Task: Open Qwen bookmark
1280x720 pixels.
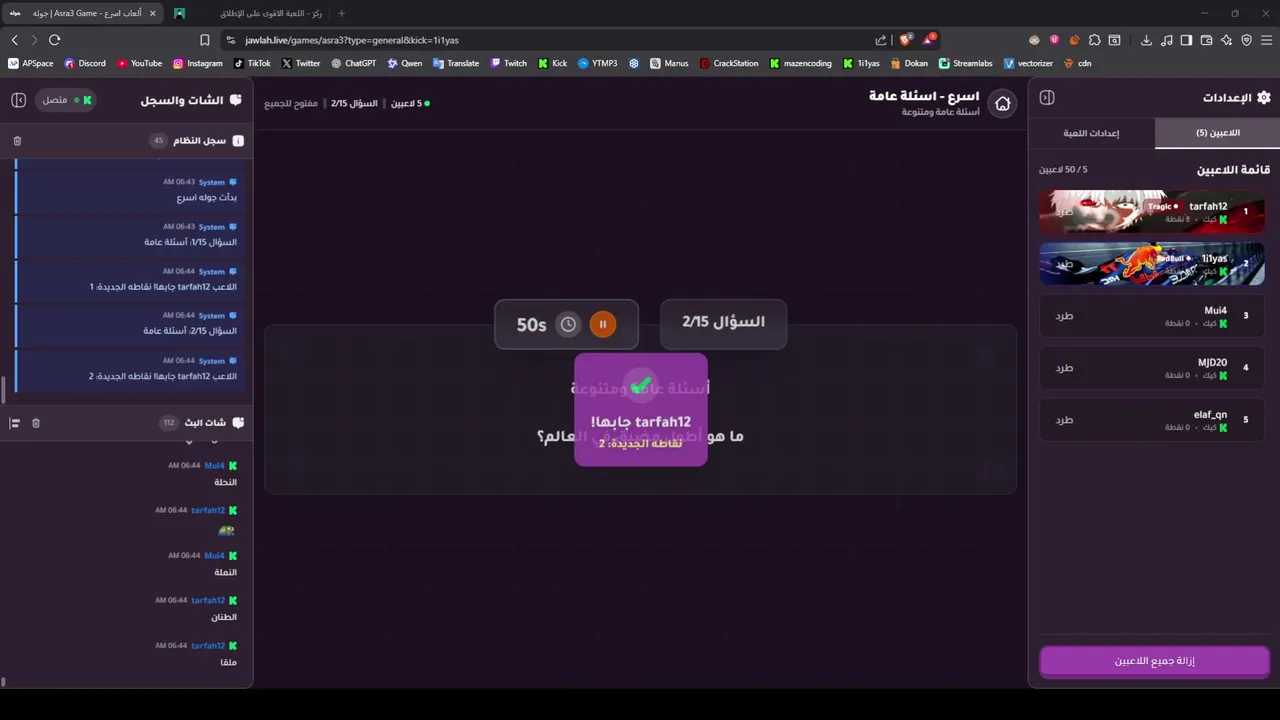Action: [405, 63]
